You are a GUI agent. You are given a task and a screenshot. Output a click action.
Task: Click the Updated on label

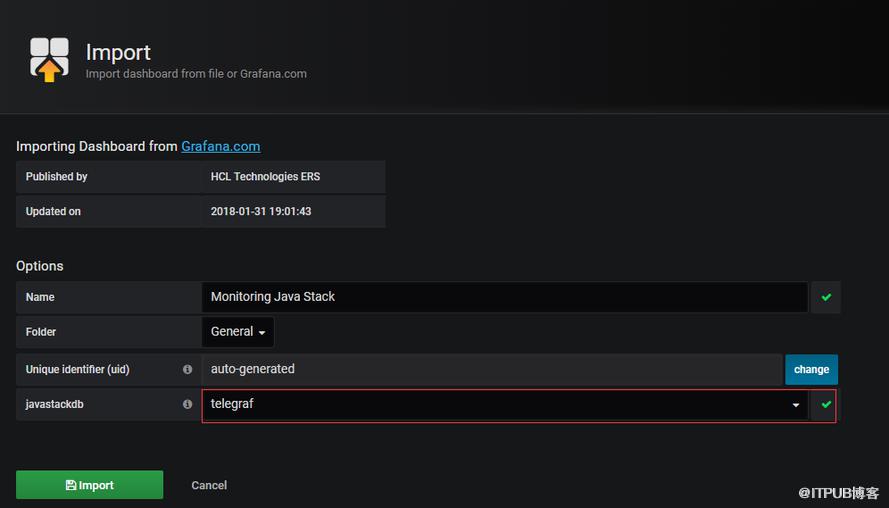[x=53, y=211]
